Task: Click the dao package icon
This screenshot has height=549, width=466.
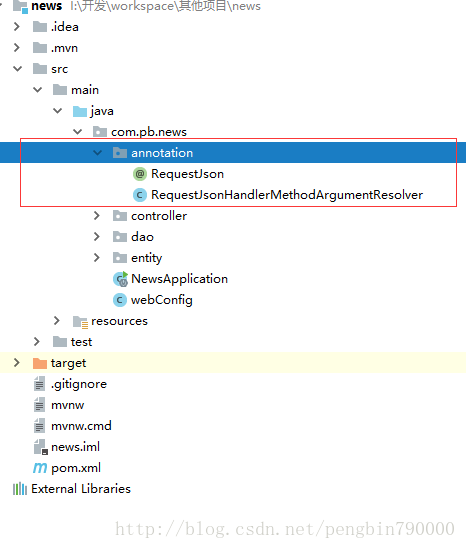Action: (120, 237)
